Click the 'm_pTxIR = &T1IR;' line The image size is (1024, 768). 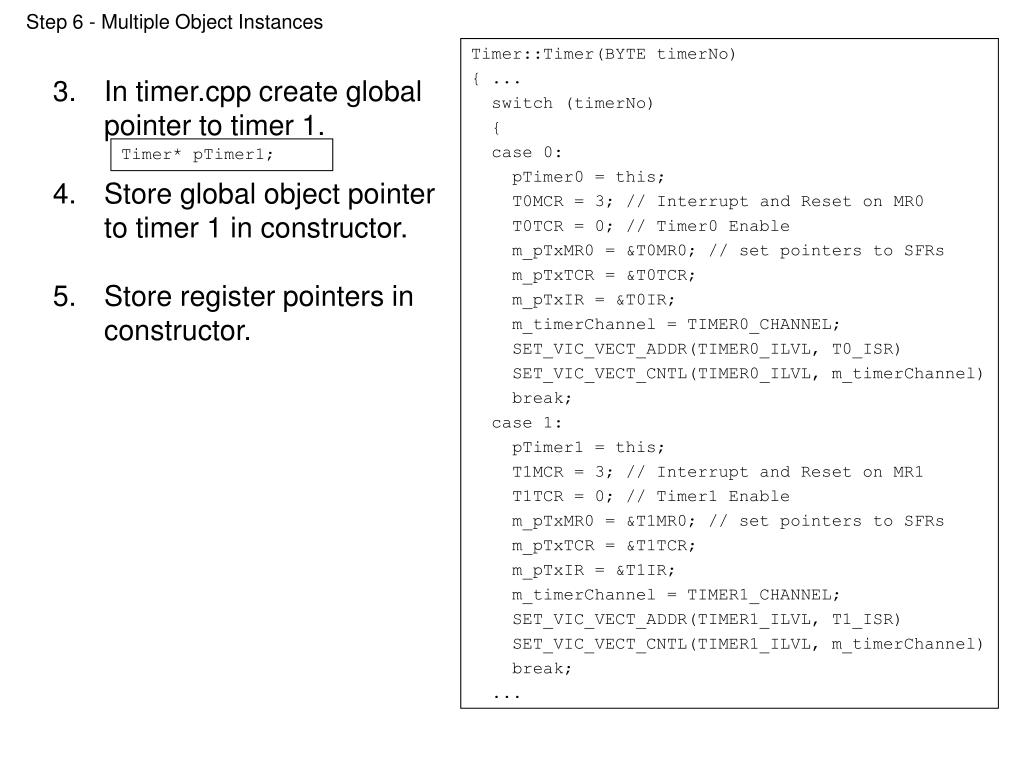[x=594, y=570]
